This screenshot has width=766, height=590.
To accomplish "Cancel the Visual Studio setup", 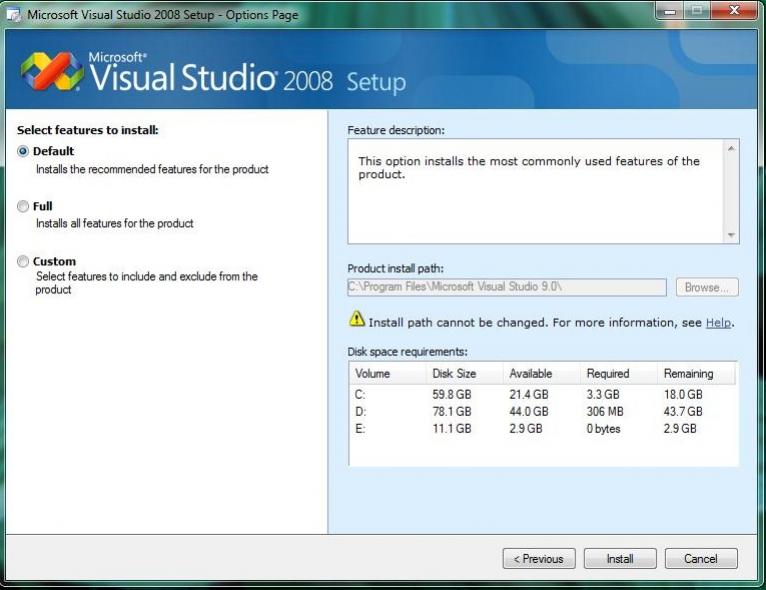I will pos(701,558).
